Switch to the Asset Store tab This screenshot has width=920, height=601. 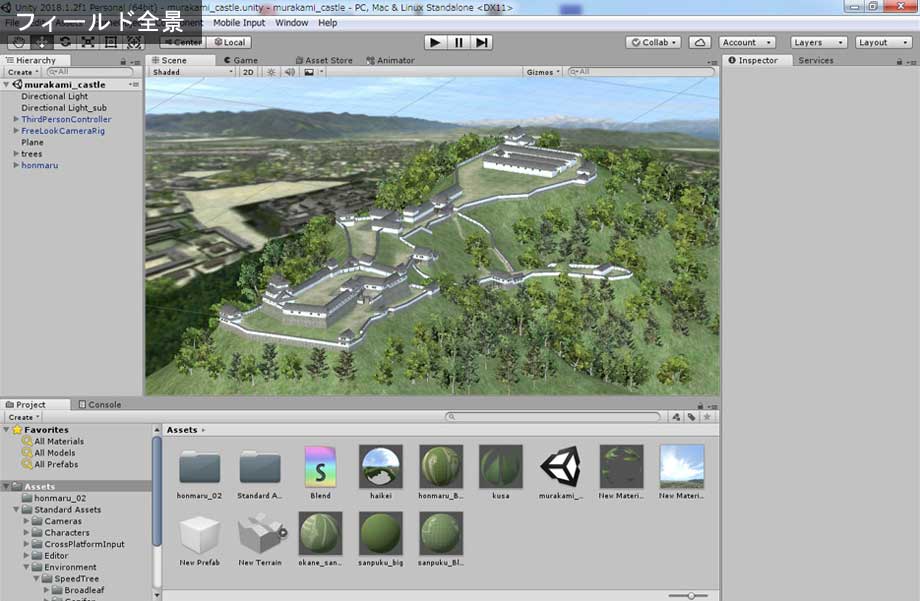click(x=324, y=60)
